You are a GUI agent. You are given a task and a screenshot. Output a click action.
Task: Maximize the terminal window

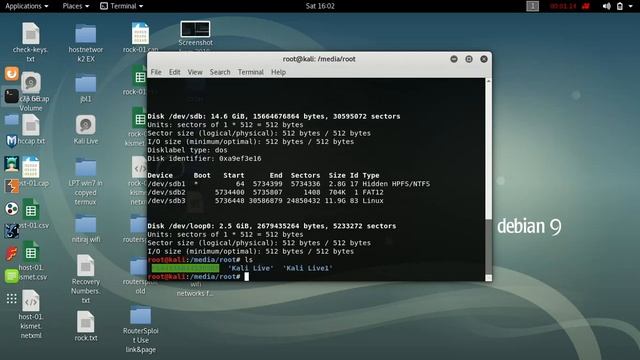(x=469, y=59)
